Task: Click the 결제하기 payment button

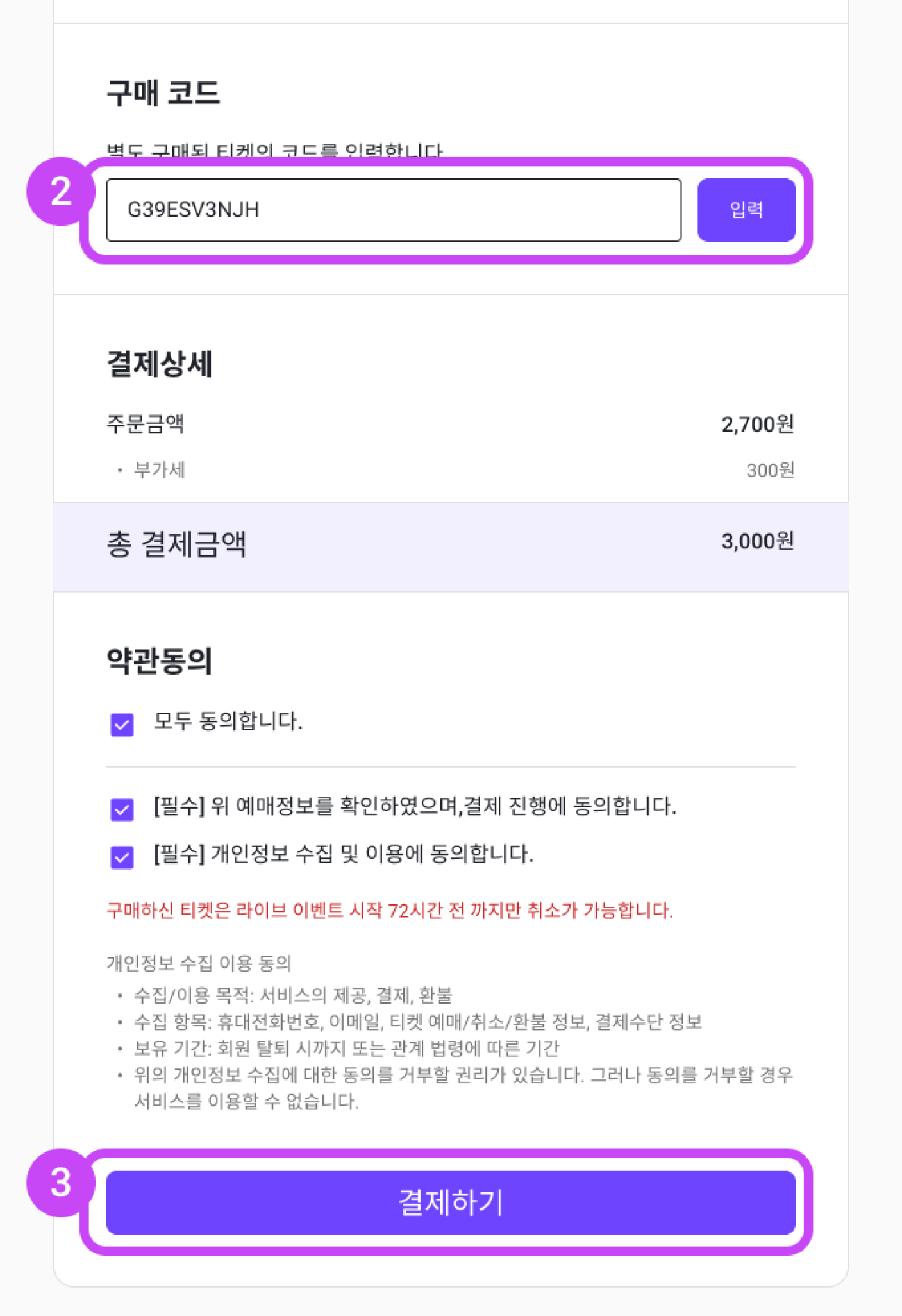Action: 451,1202
